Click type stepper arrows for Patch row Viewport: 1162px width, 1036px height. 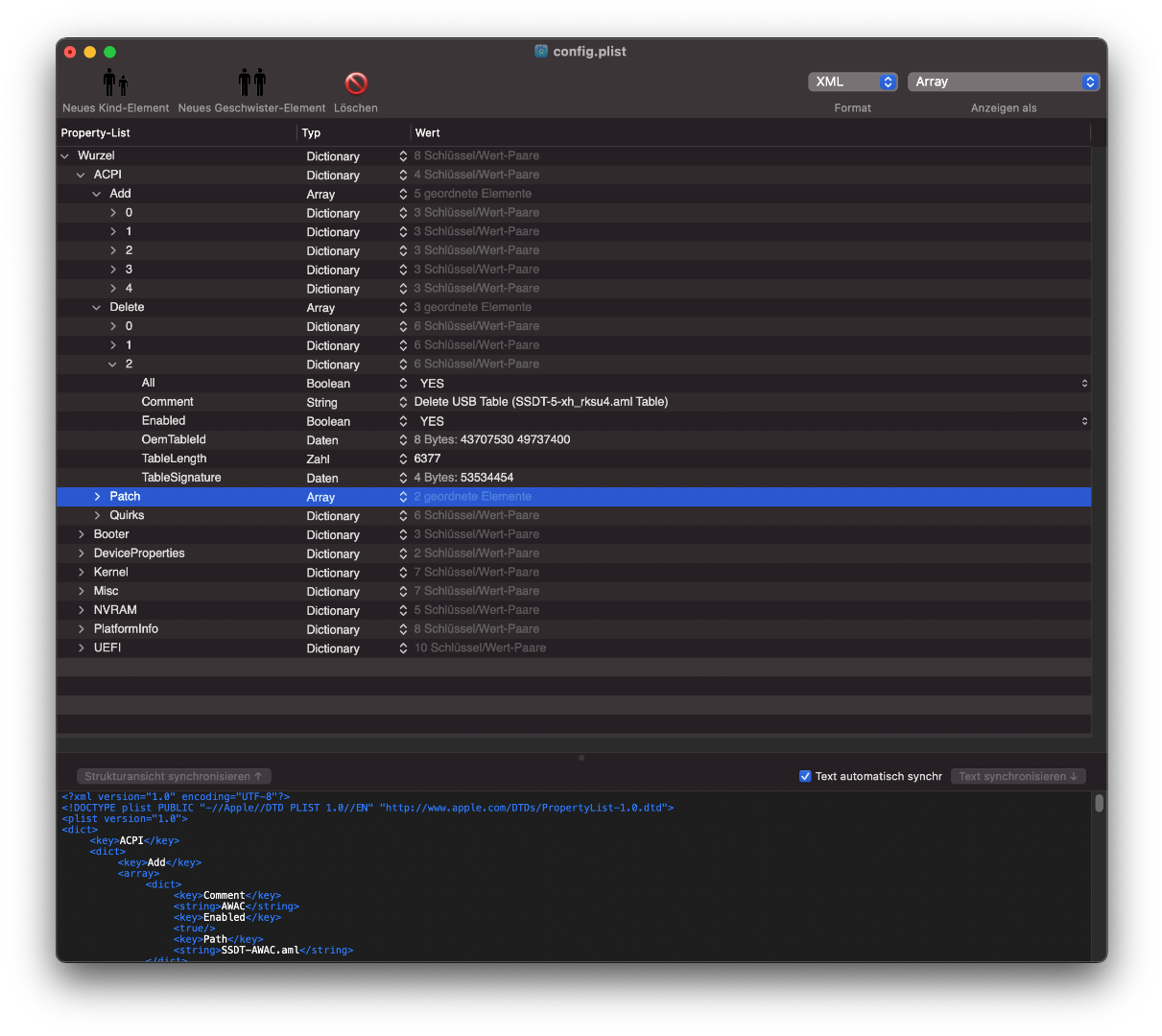403,497
